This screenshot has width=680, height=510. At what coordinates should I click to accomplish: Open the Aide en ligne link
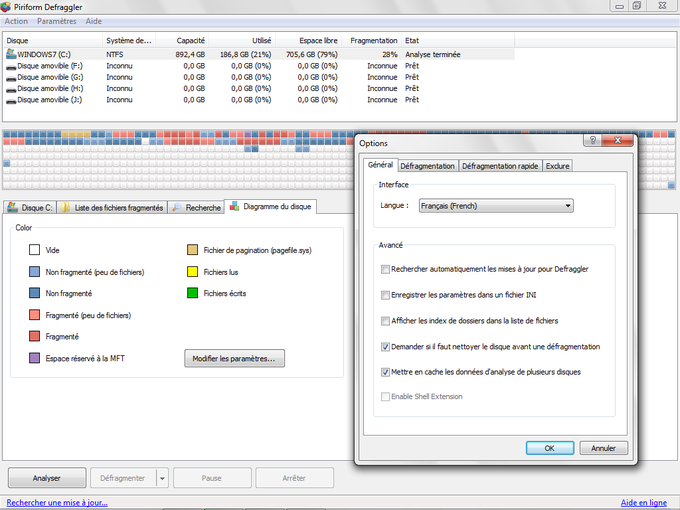644,503
